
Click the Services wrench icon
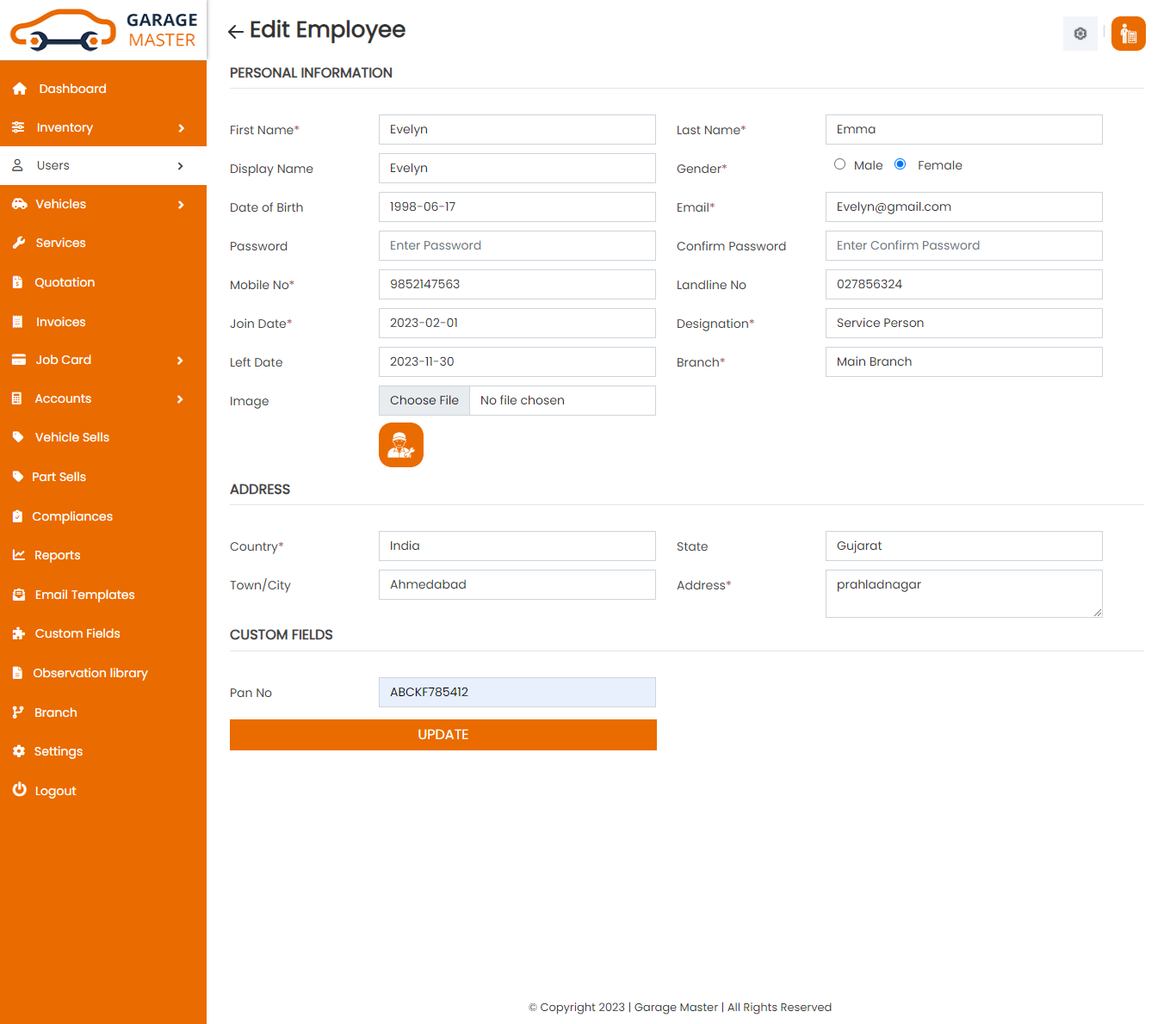coord(19,243)
